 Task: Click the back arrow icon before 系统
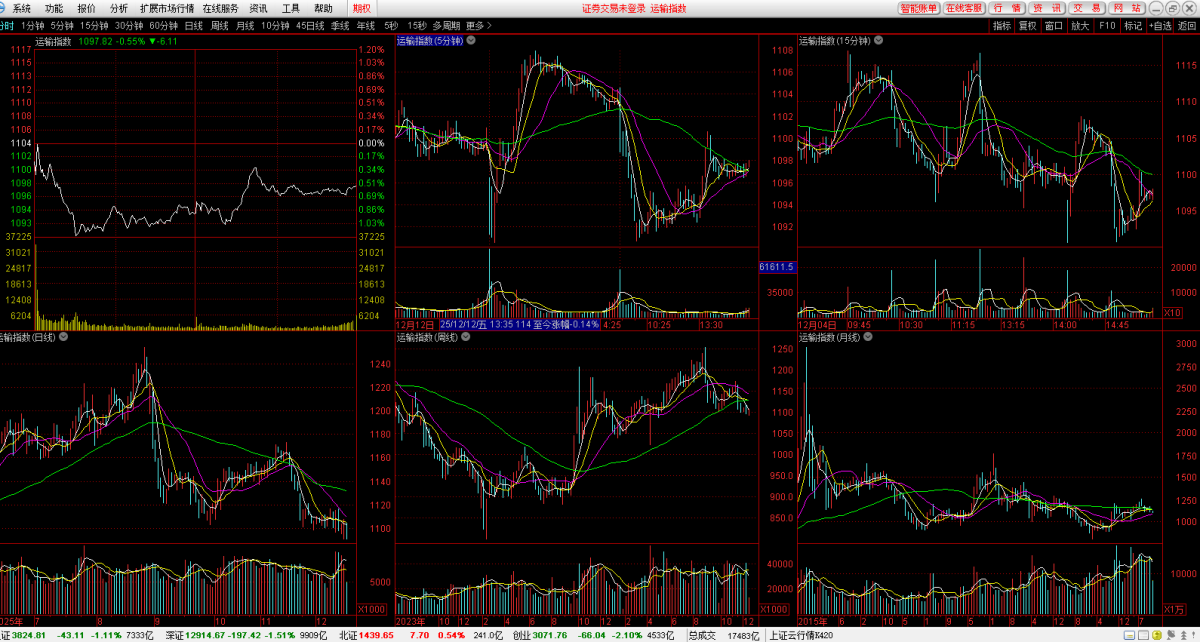click(x=5, y=8)
